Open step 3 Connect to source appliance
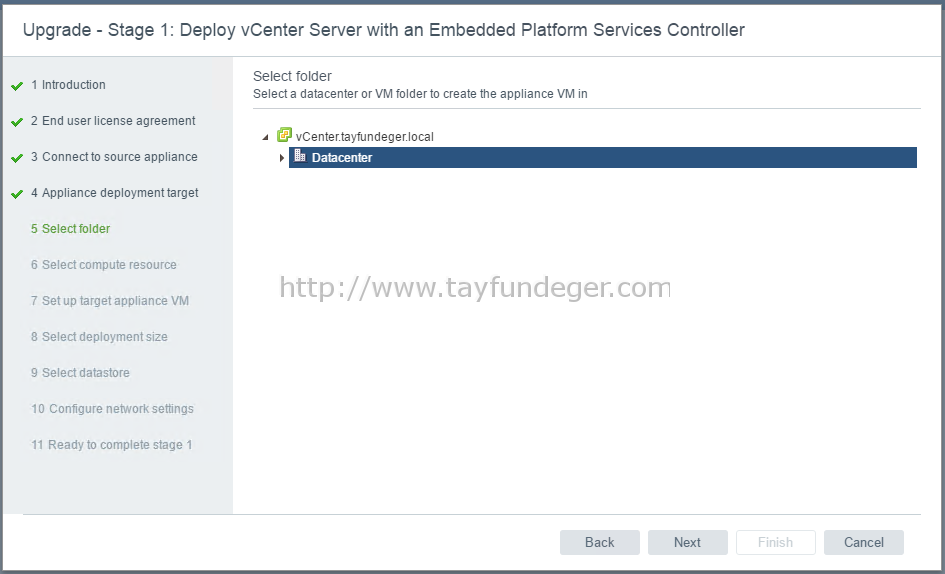The width and height of the screenshot is (945, 574). click(115, 157)
